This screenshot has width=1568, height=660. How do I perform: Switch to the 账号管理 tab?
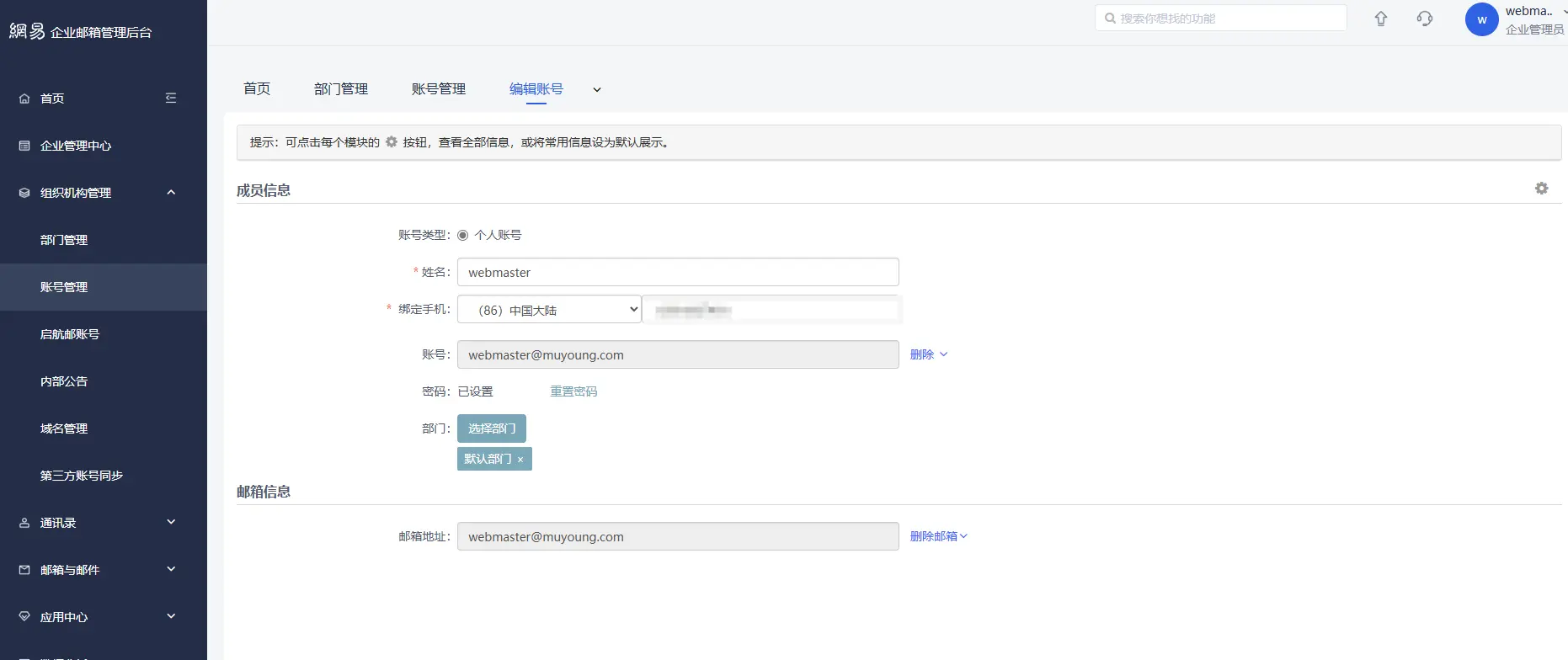pos(439,89)
